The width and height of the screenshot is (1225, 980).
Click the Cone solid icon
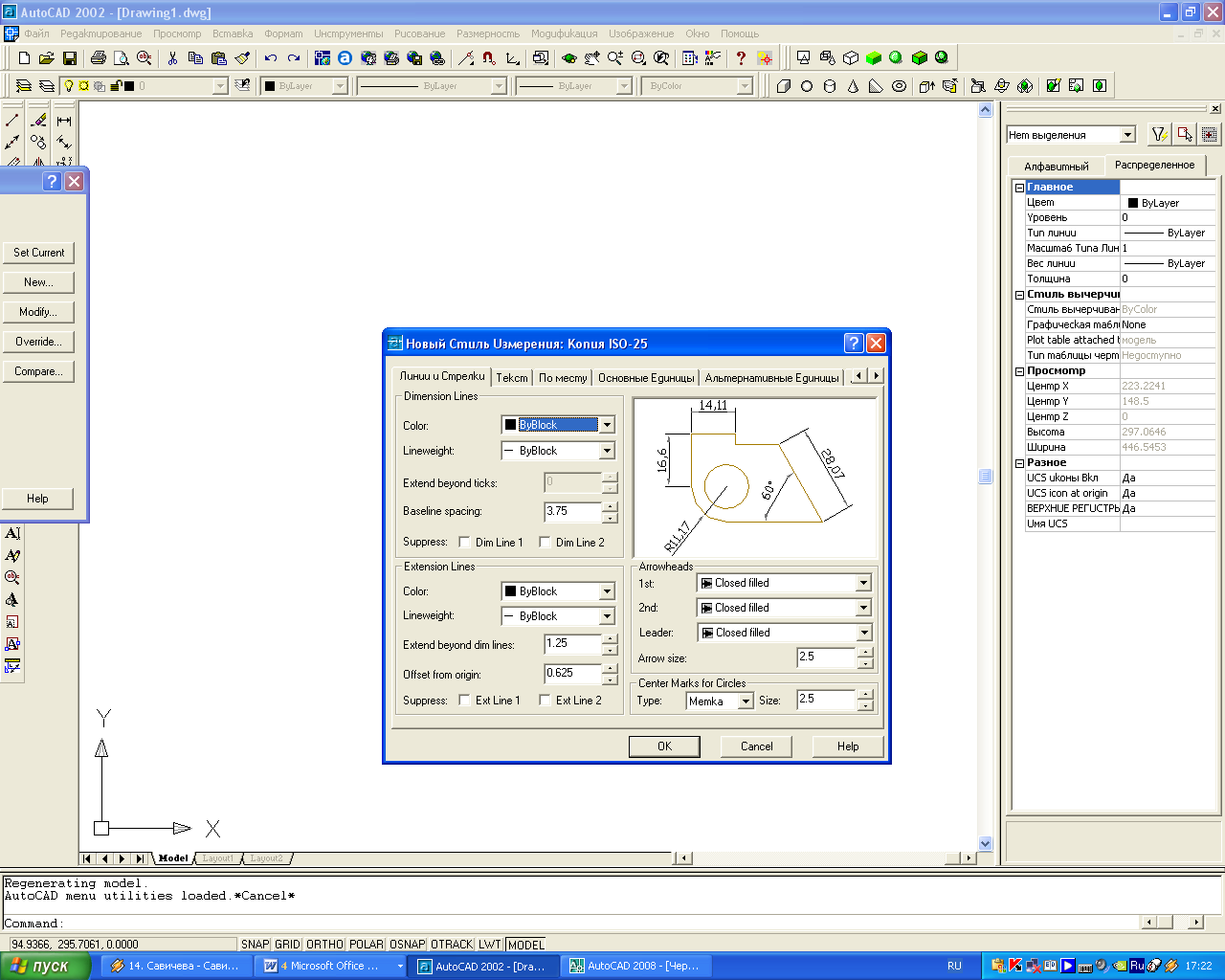pyautogui.click(x=853, y=86)
